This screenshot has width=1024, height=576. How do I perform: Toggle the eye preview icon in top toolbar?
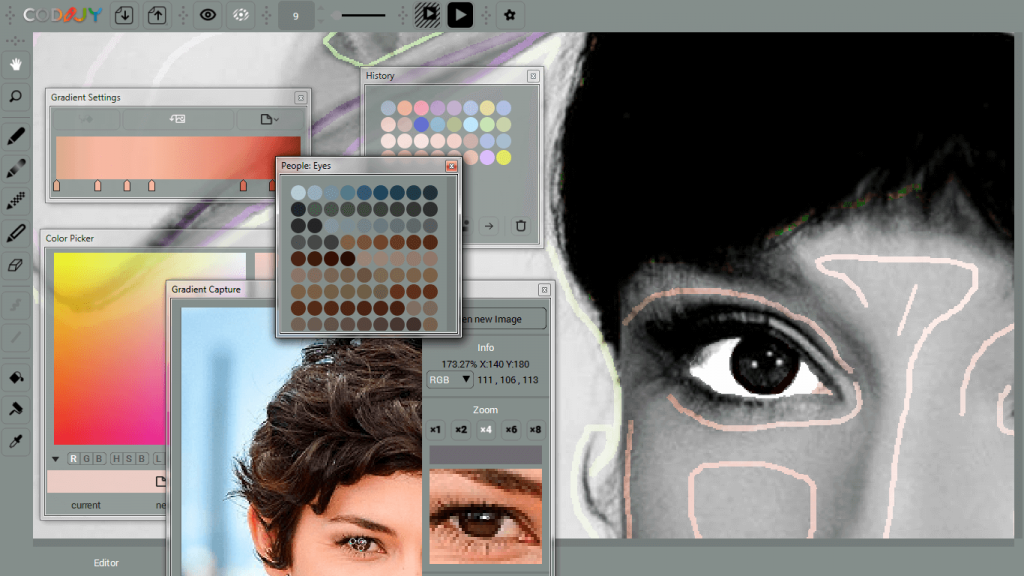[x=208, y=15]
